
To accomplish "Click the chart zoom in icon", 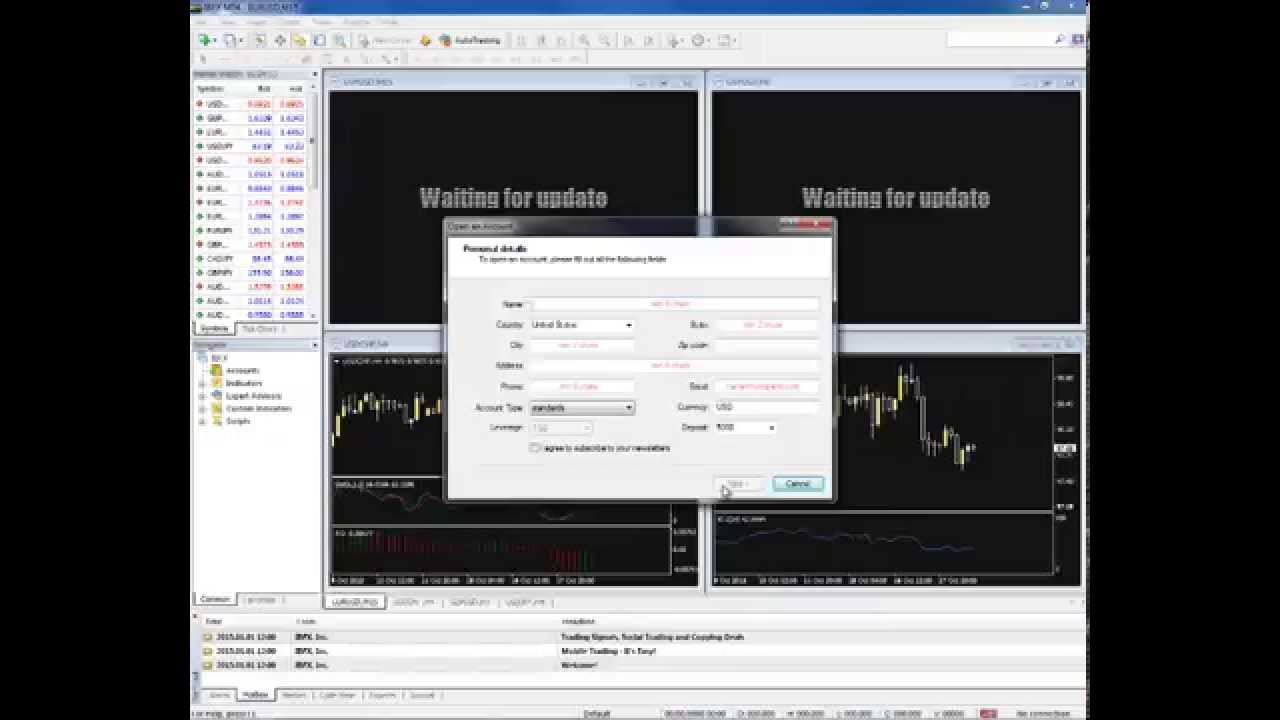I will coord(583,40).
